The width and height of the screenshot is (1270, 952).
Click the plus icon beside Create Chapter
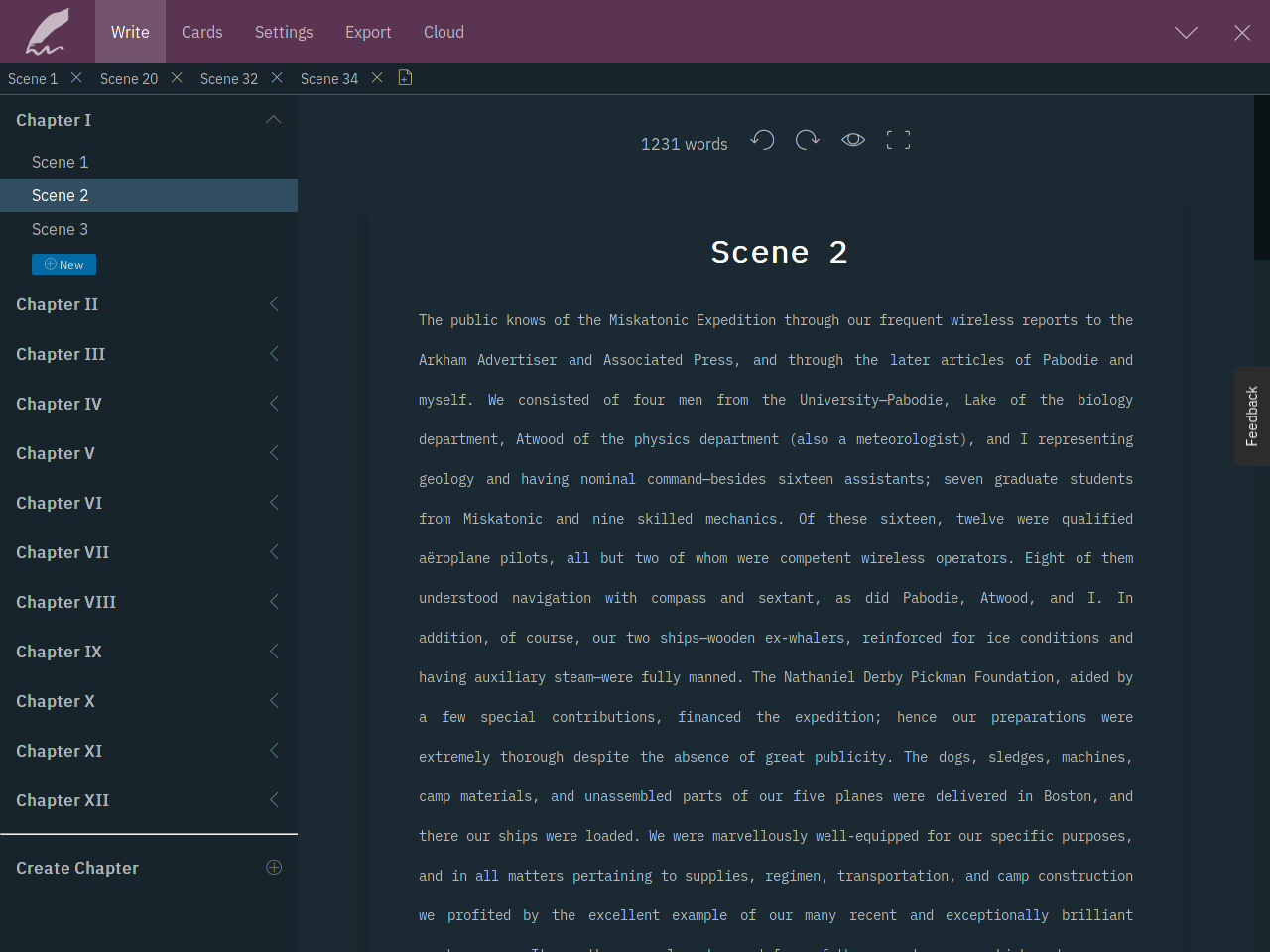[274, 868]
